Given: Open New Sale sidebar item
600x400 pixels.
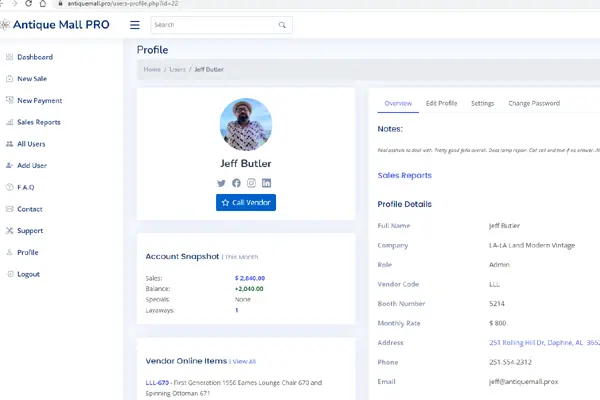Looking at the screenshot, I should (x=32, y=78).
